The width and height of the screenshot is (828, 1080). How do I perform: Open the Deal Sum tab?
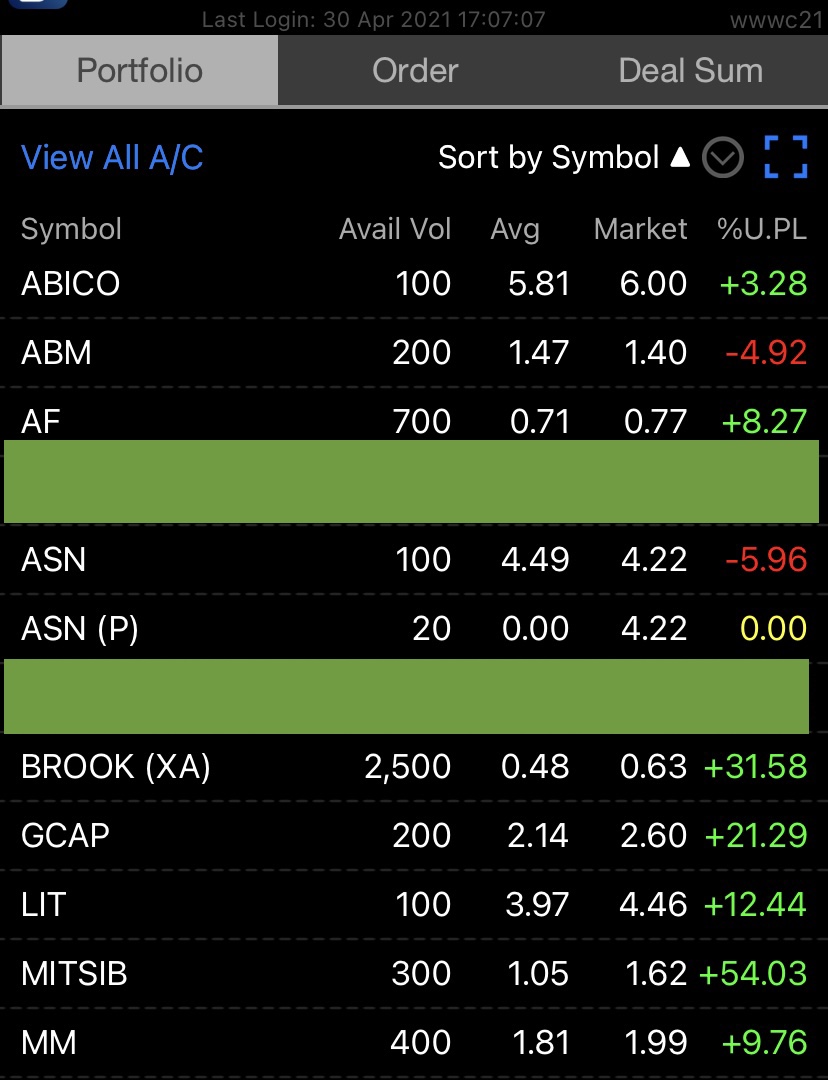690,70
